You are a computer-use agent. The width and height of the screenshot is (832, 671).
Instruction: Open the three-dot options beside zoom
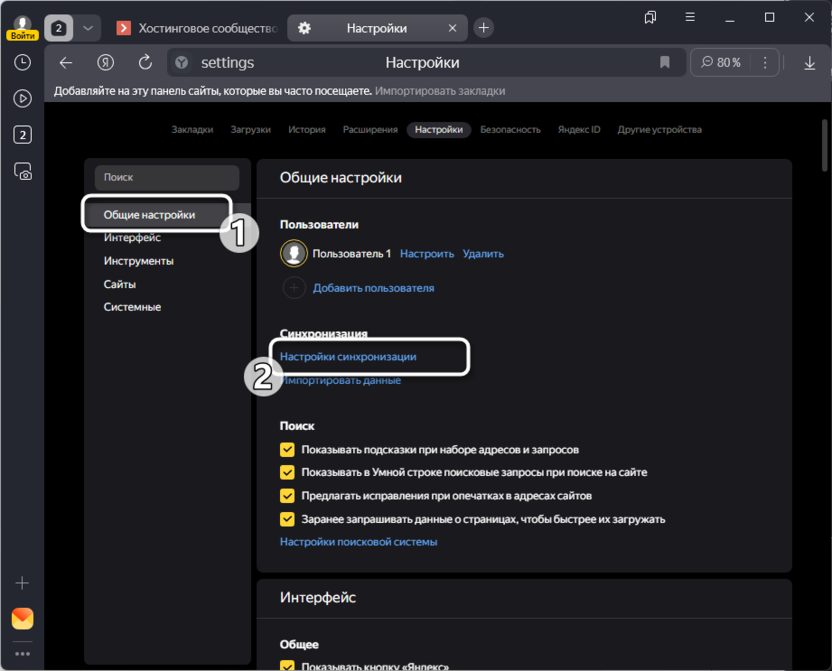click(765, 63)
